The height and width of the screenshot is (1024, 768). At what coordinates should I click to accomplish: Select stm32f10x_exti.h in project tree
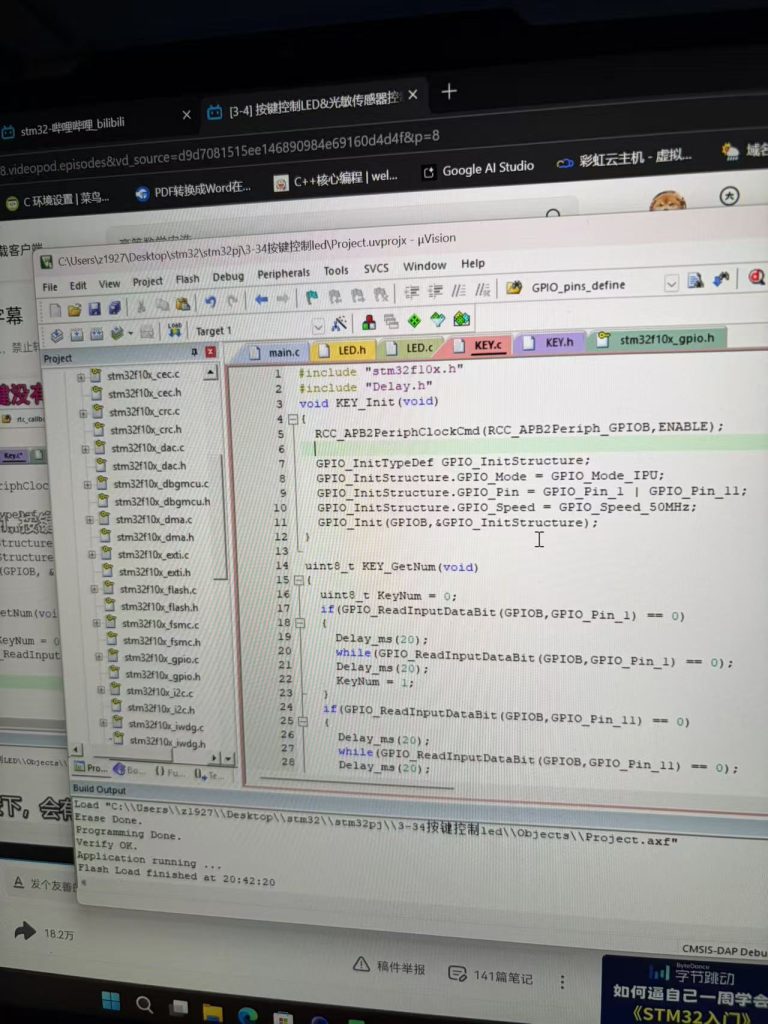pos(153,573)
